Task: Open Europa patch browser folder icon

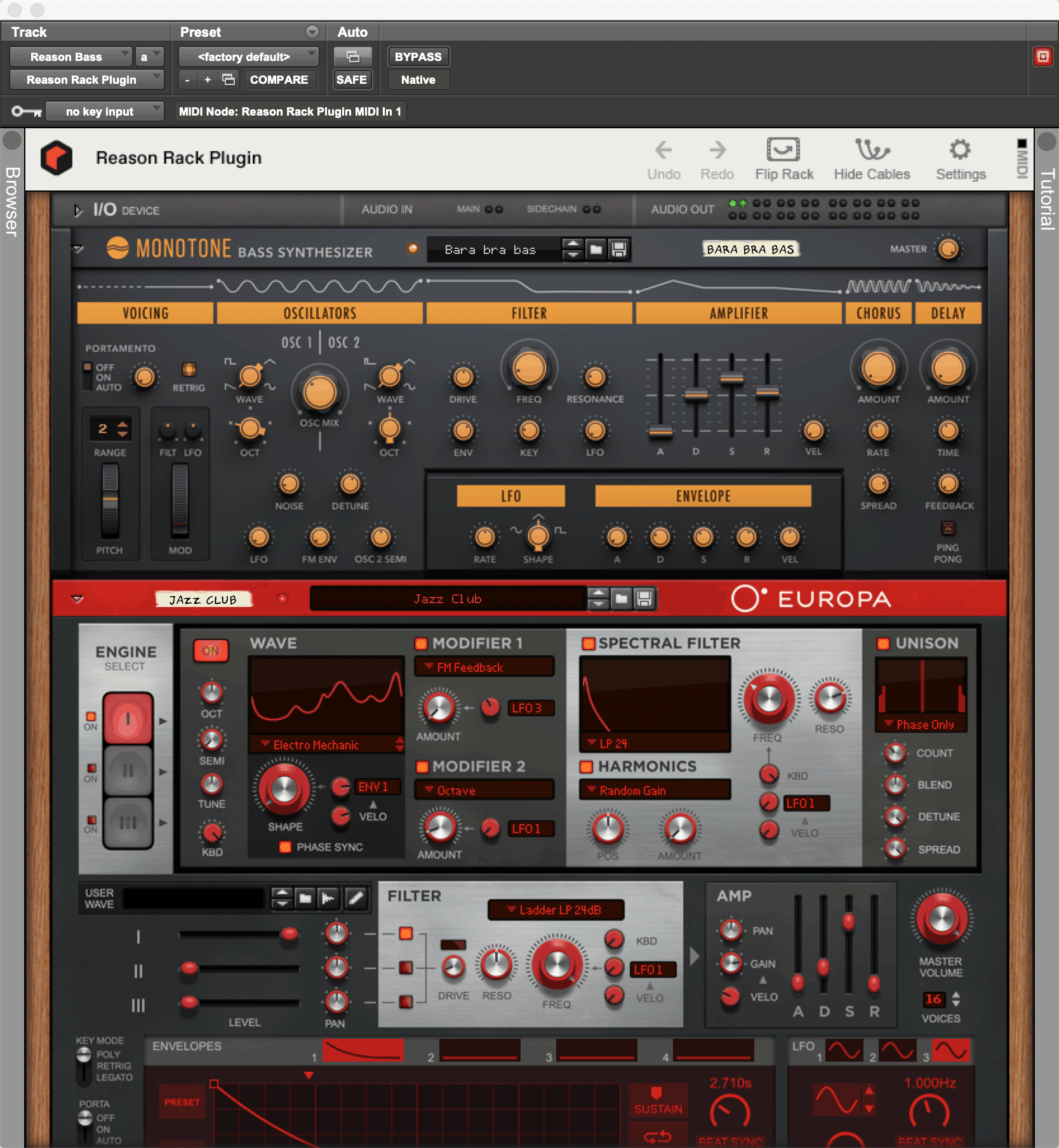Action: click(622, 598)
